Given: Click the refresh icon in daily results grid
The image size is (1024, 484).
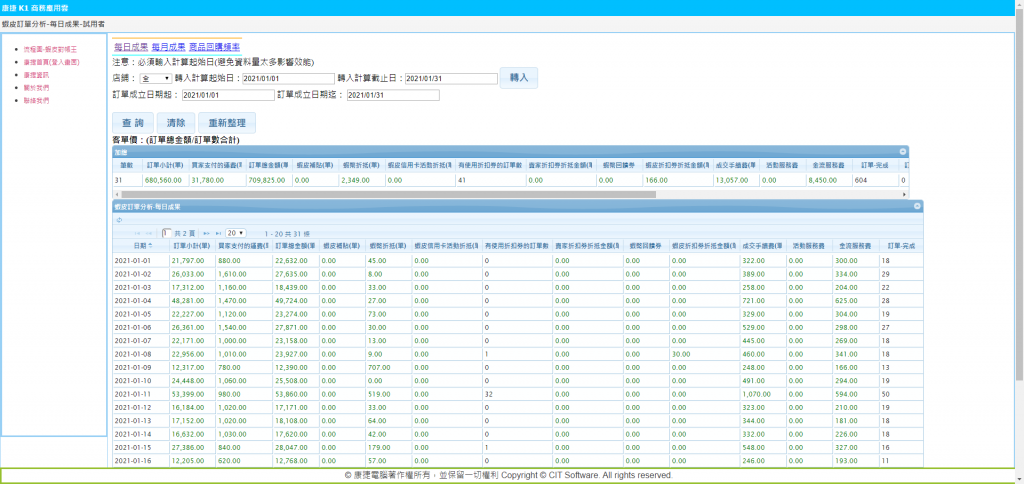Looking at the screenshot, I should [x=119, y=220].
